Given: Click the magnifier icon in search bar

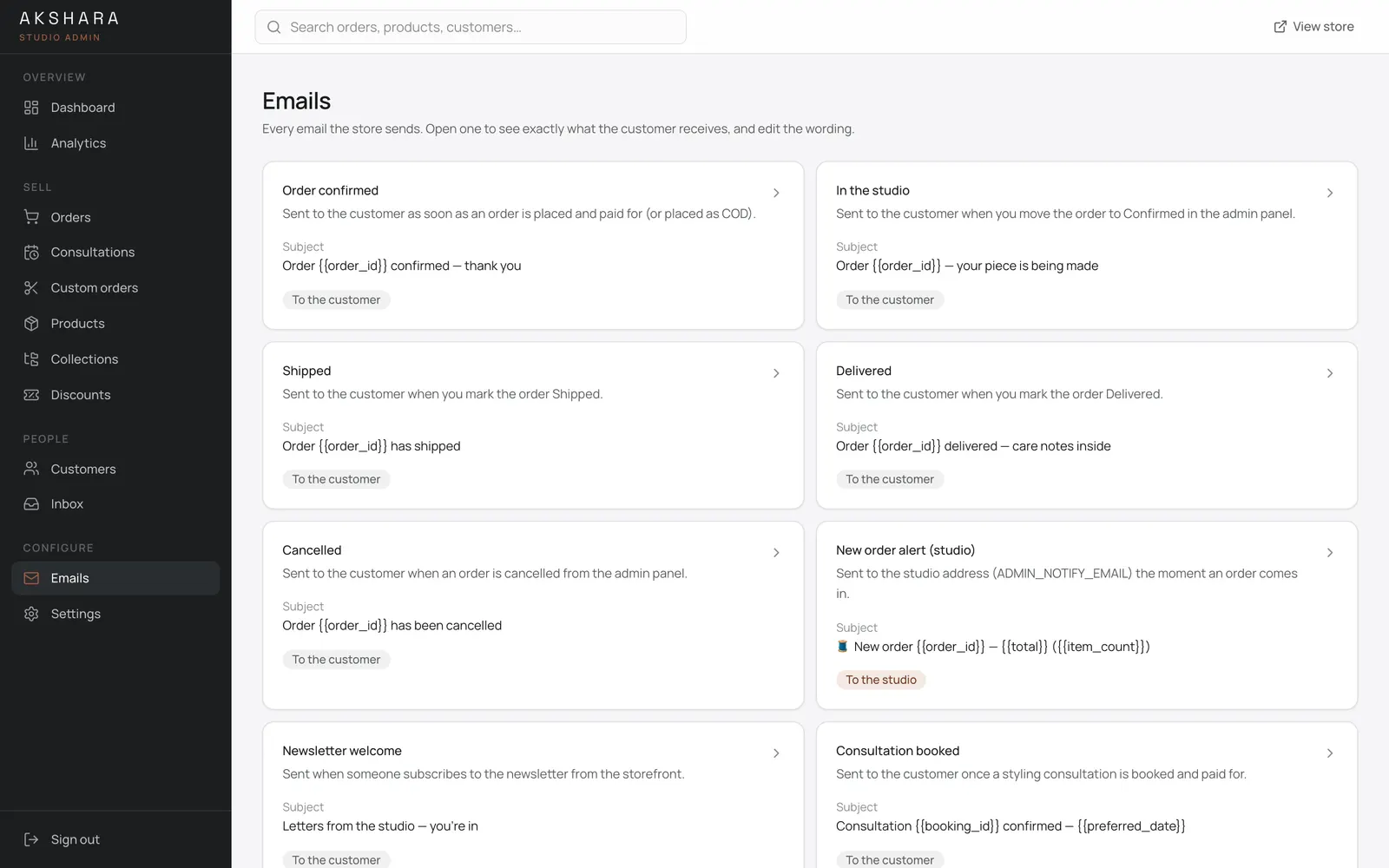Looking at the screenshot, I should pyautogui.click(x=274, y=27).
